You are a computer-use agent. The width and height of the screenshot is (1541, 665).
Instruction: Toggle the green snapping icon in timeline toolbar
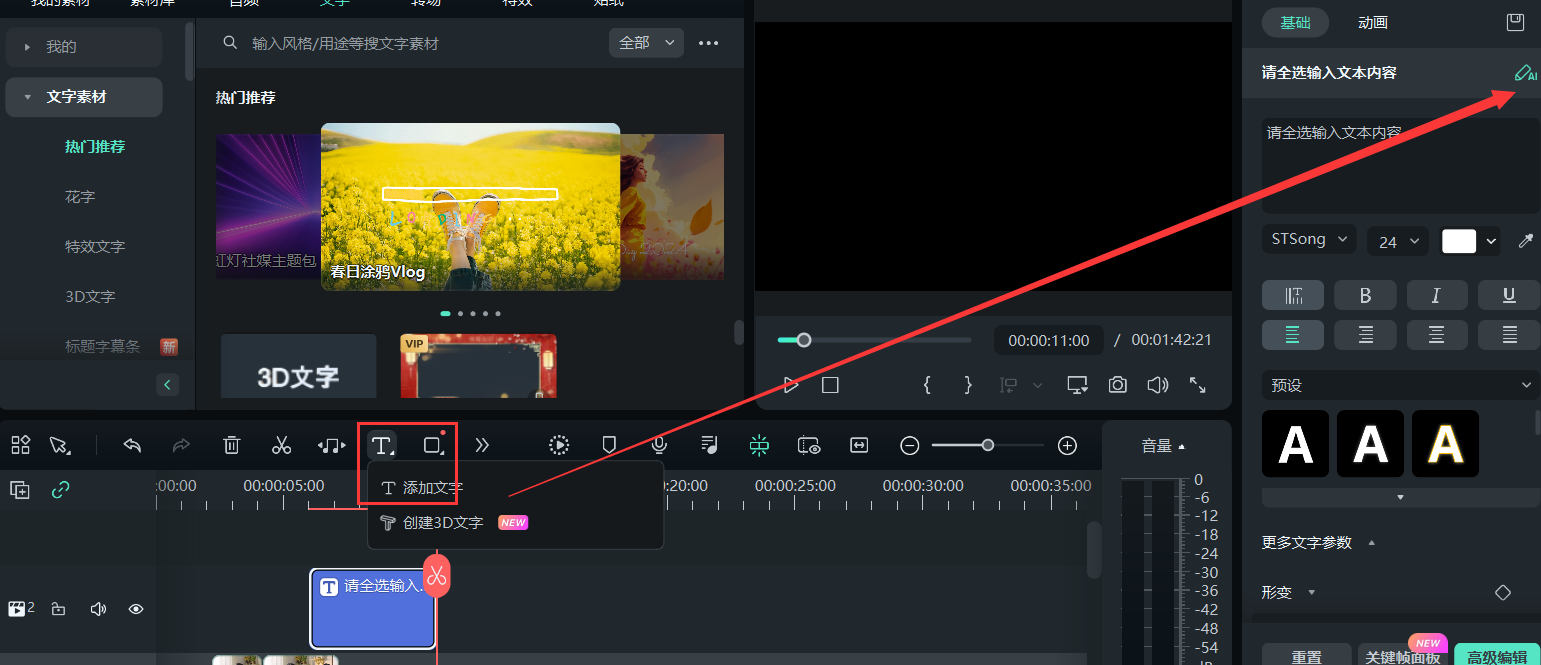pyautogui.click(x=759, y=445)
